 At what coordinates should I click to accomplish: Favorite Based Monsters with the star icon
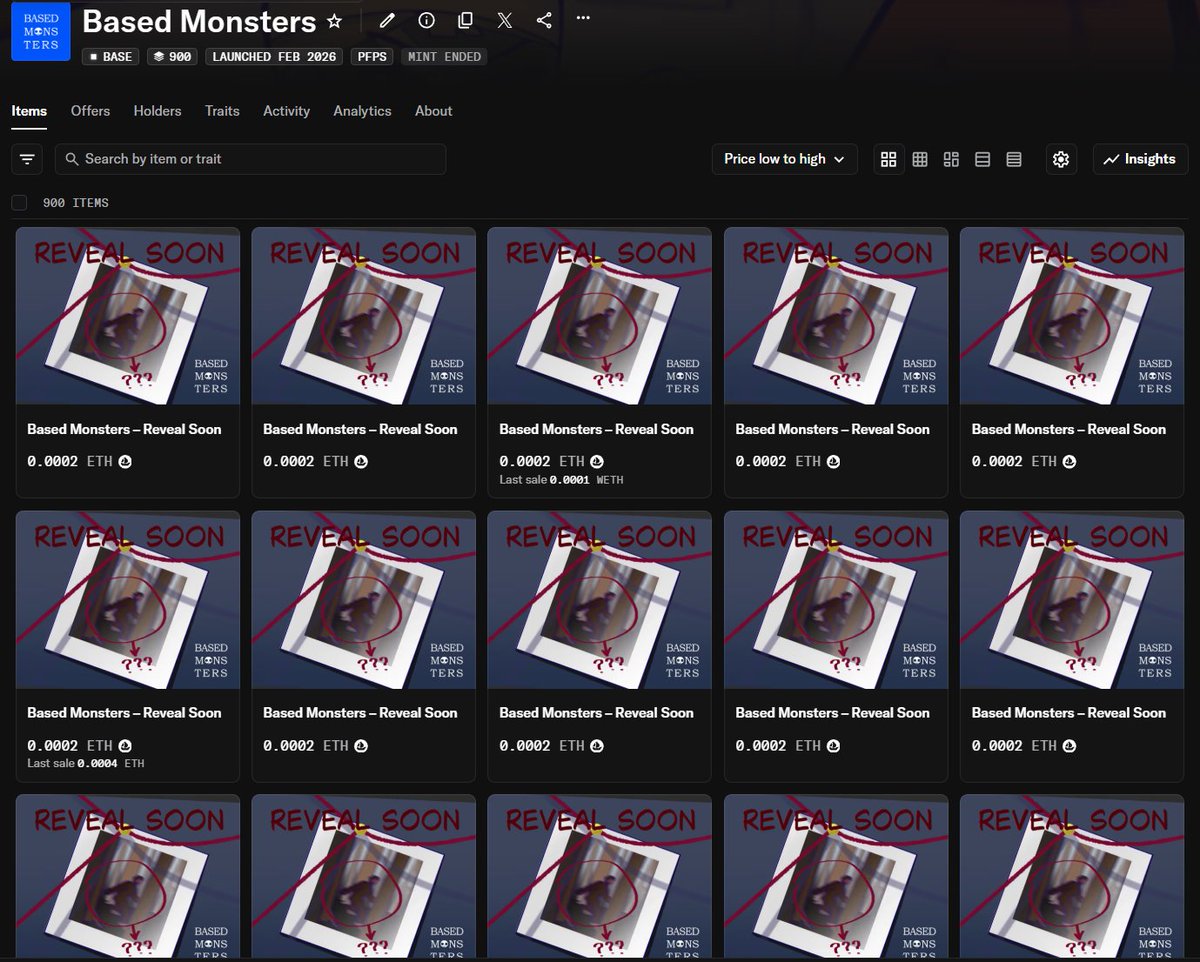coord(335,21)
